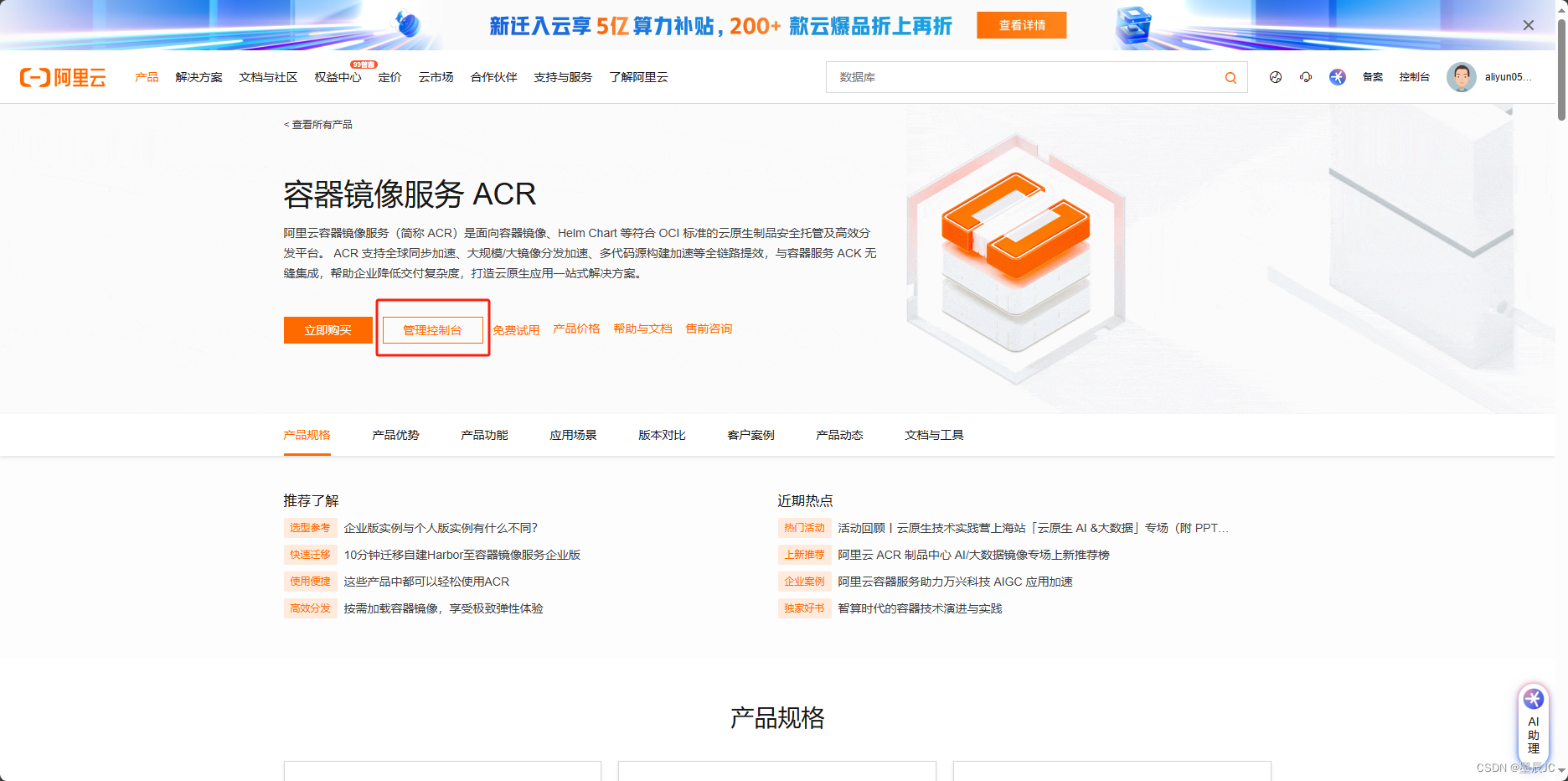
Task: Click the orange search magnifier icon
Action: pos(1230,77)
